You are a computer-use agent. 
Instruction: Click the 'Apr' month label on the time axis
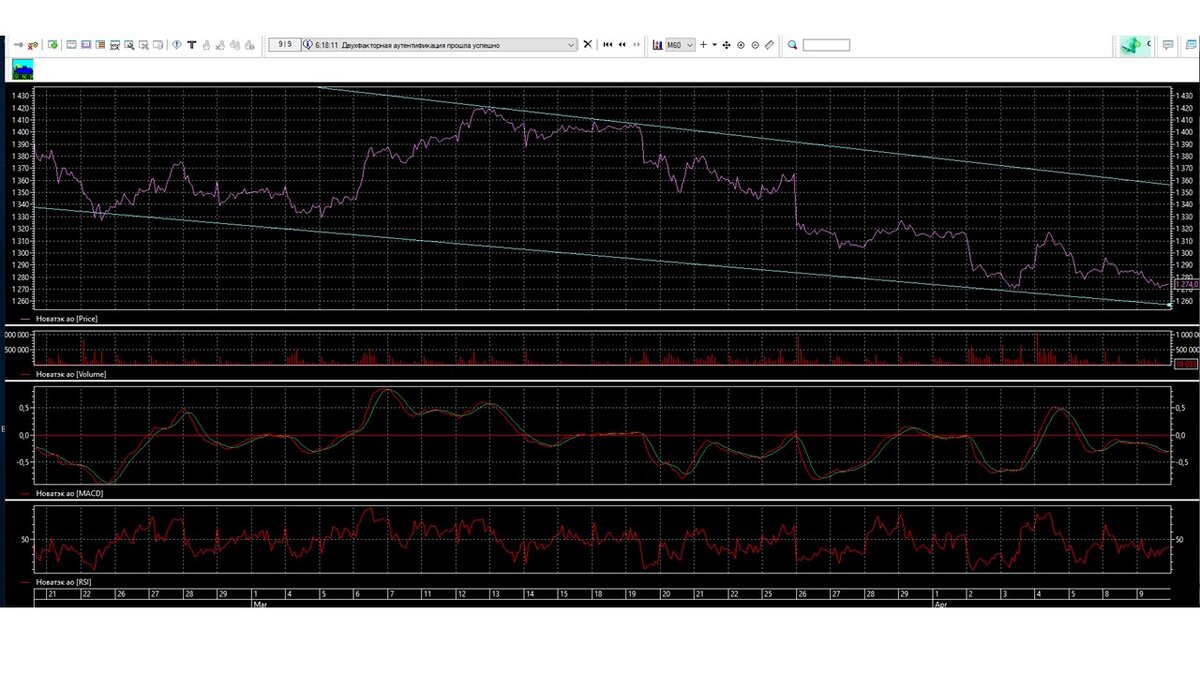tap(940, 604)
